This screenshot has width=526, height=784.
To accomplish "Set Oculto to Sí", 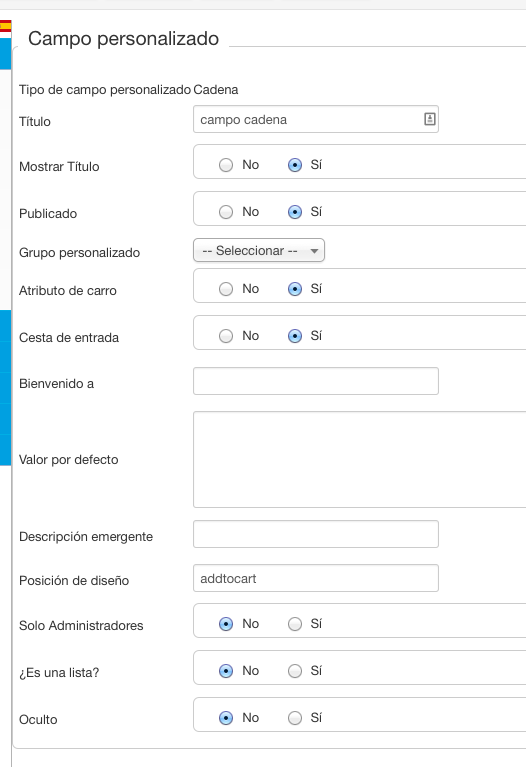I will point(295,718).
